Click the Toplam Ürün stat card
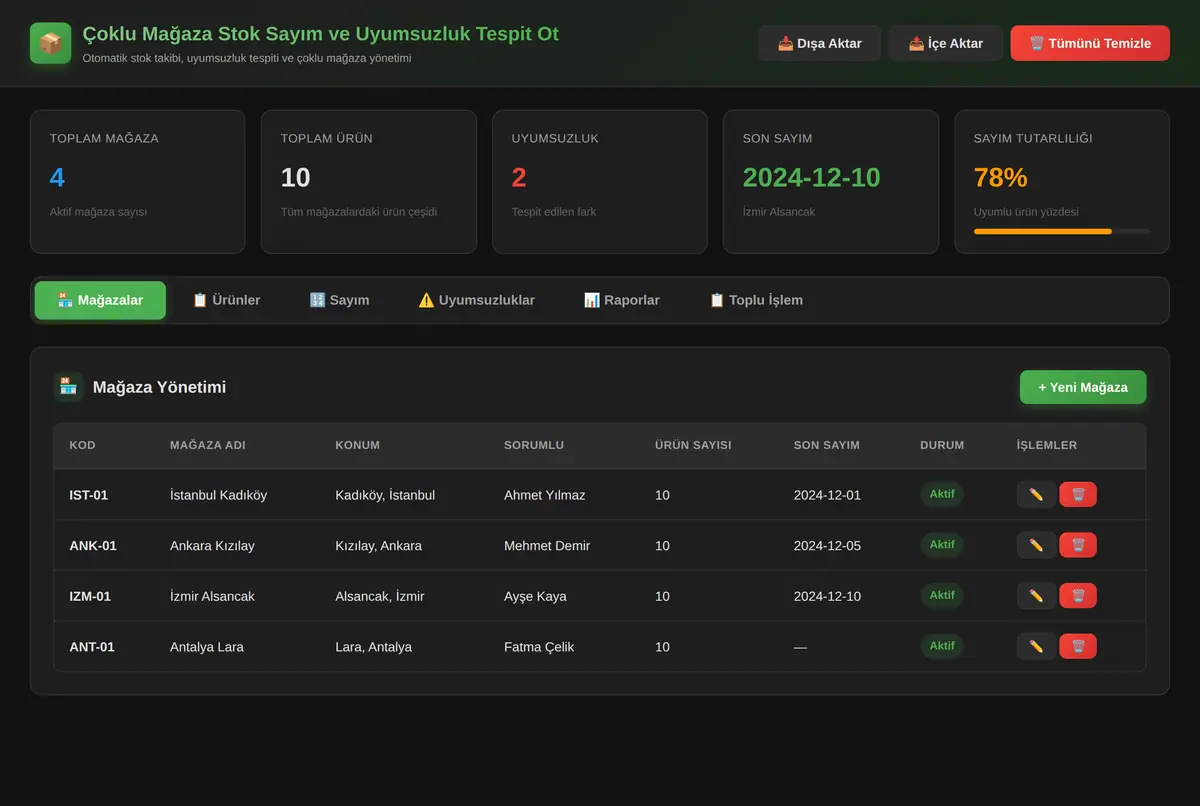This screenshot has height=806, width=1200. click(x=369, y=181)
